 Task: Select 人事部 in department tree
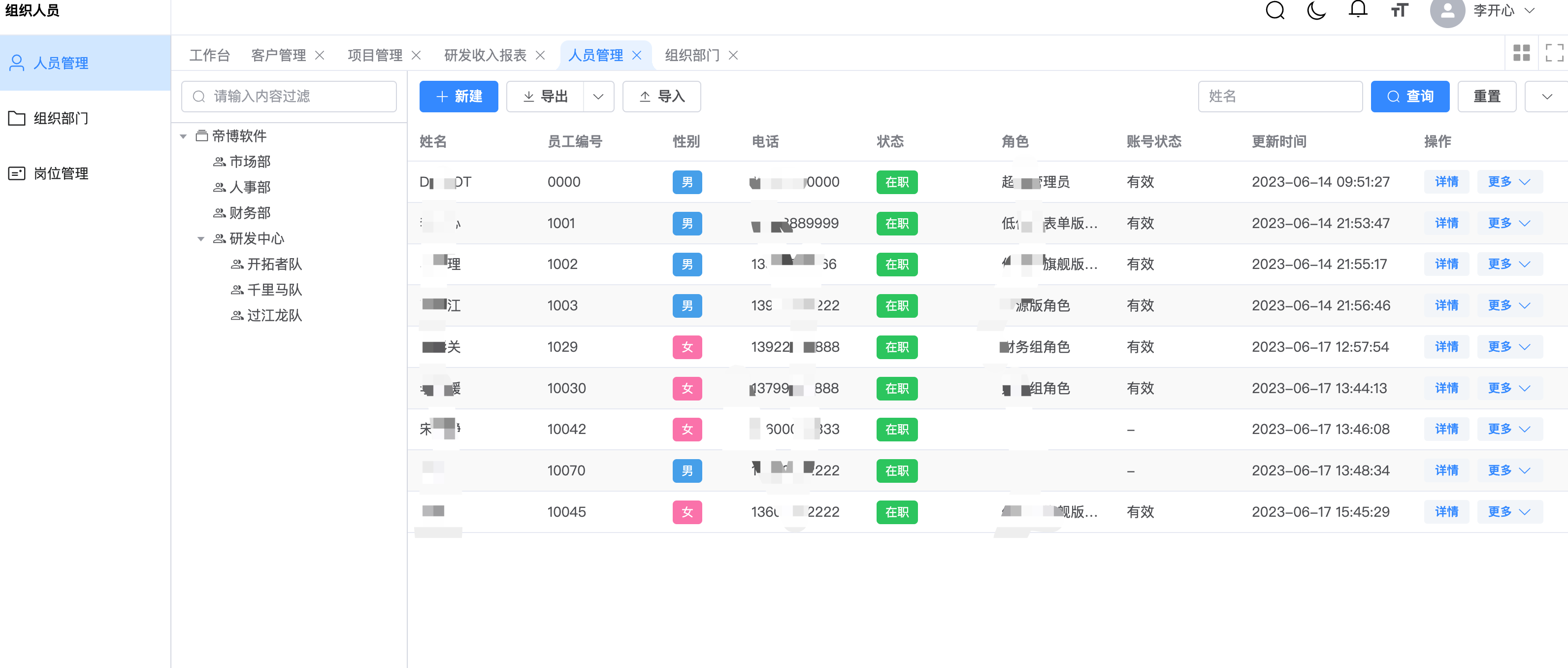[x=250, y=187]
